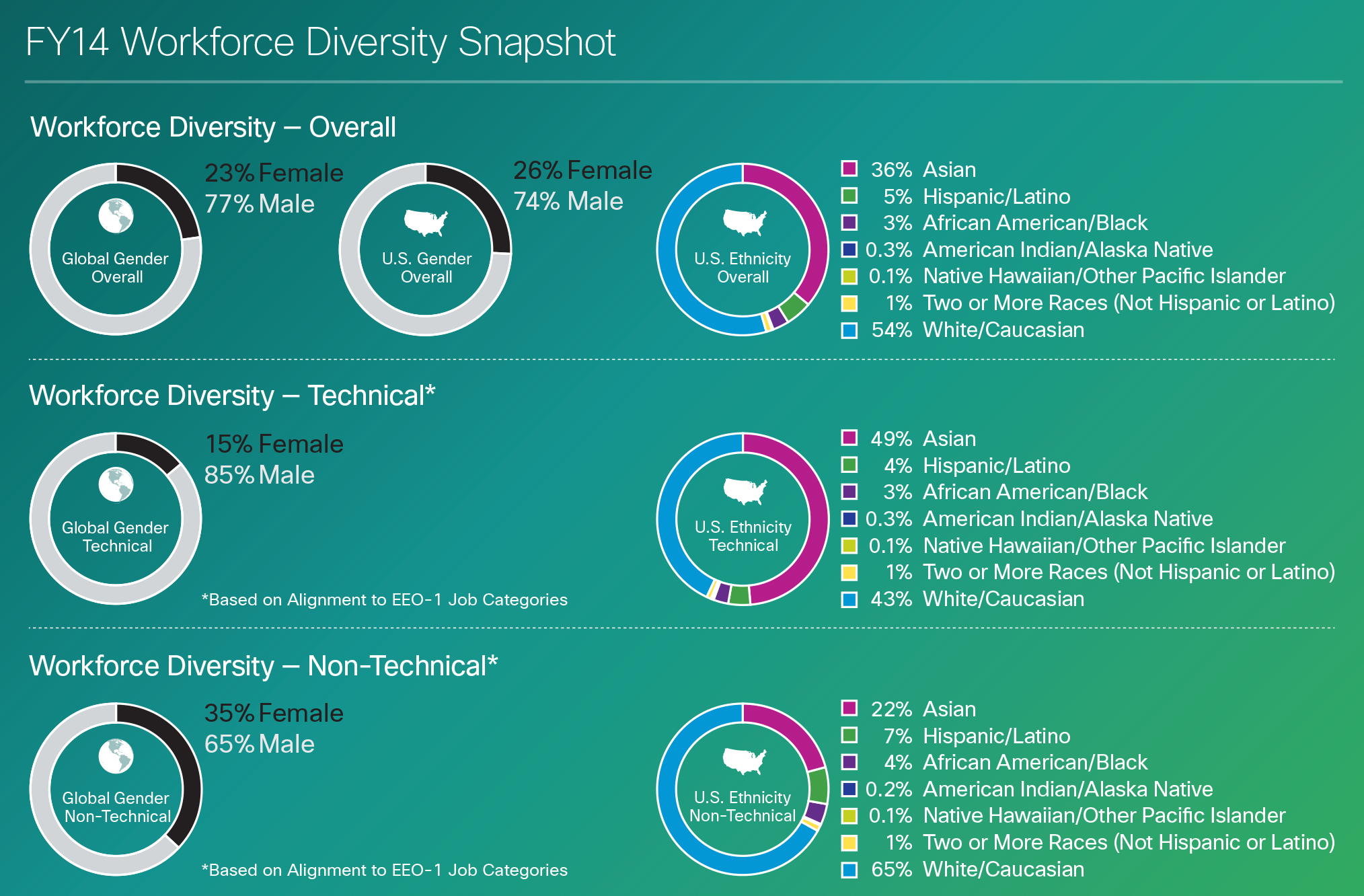Click the lime swatch beside 0.1% Native Hawaiian in Overall legend
Viewport: 1364px width, 896px height.
tap(849, 276)
